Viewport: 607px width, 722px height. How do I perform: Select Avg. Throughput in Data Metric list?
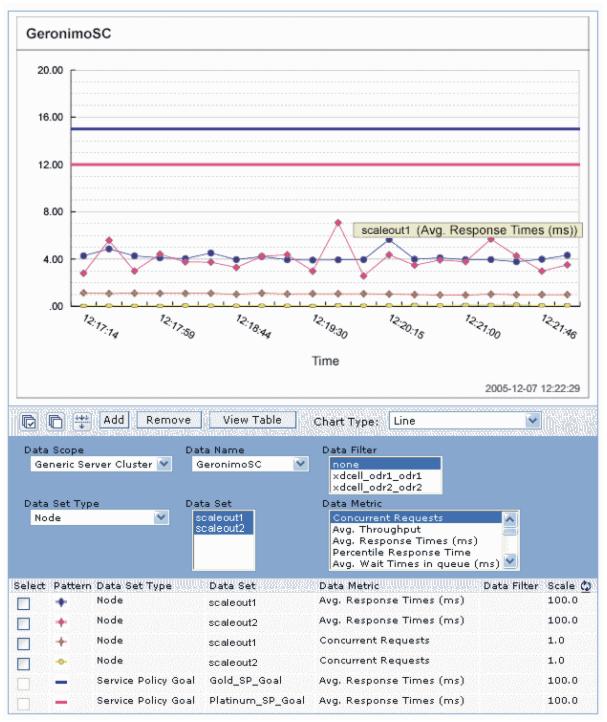tap(416, 529)
